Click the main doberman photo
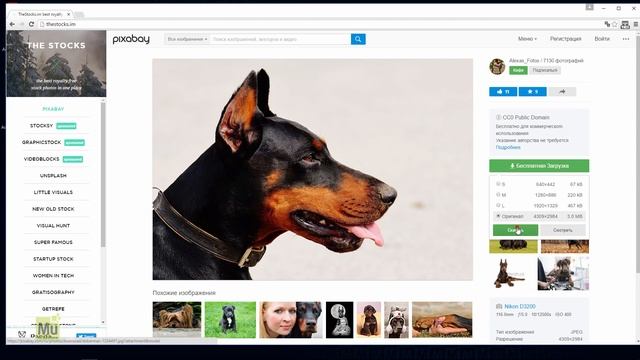This screenshot has width=640, height=360. click(x=313, y=169)
